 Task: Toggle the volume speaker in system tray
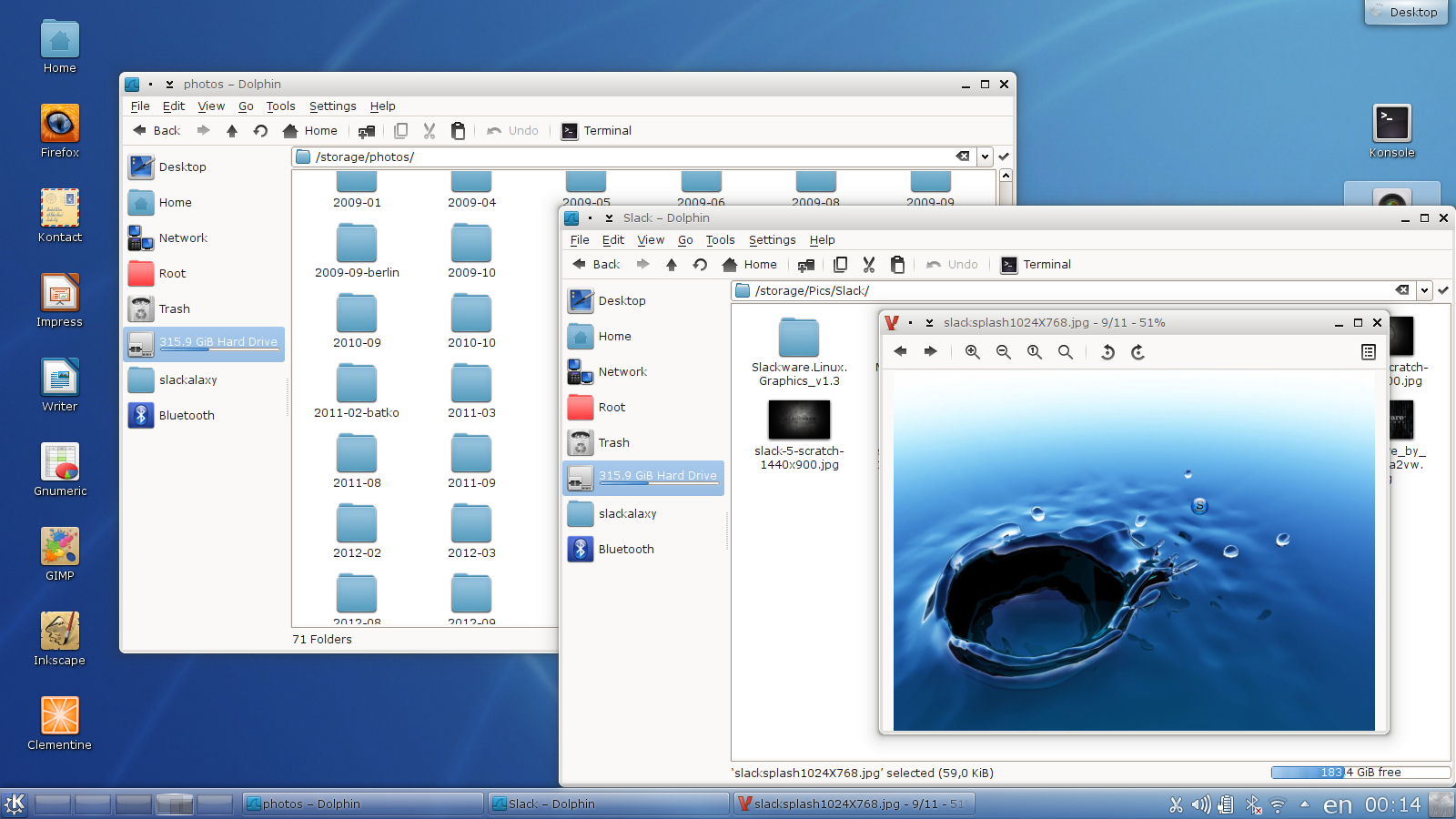(x=1201, y=804)
